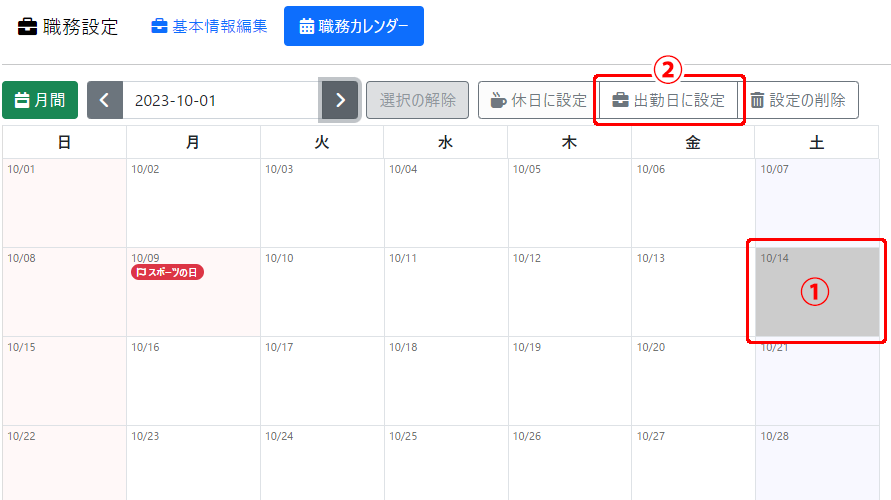This screenshot has height=500, width=891.
Task: Click the highlighted 10/14 cell
Action: point(817,292)
